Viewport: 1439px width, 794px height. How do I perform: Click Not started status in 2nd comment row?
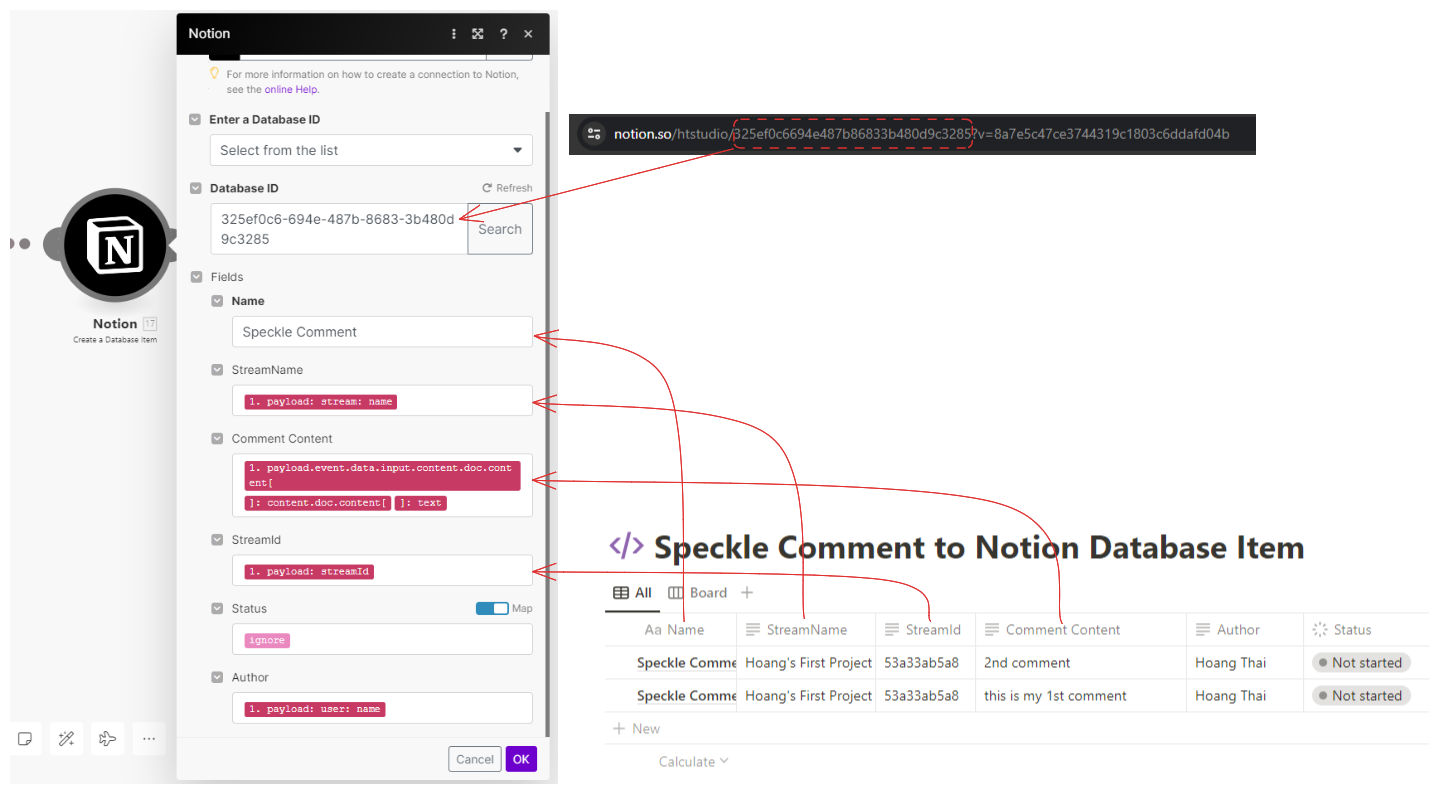click(x=1361, y=663)
